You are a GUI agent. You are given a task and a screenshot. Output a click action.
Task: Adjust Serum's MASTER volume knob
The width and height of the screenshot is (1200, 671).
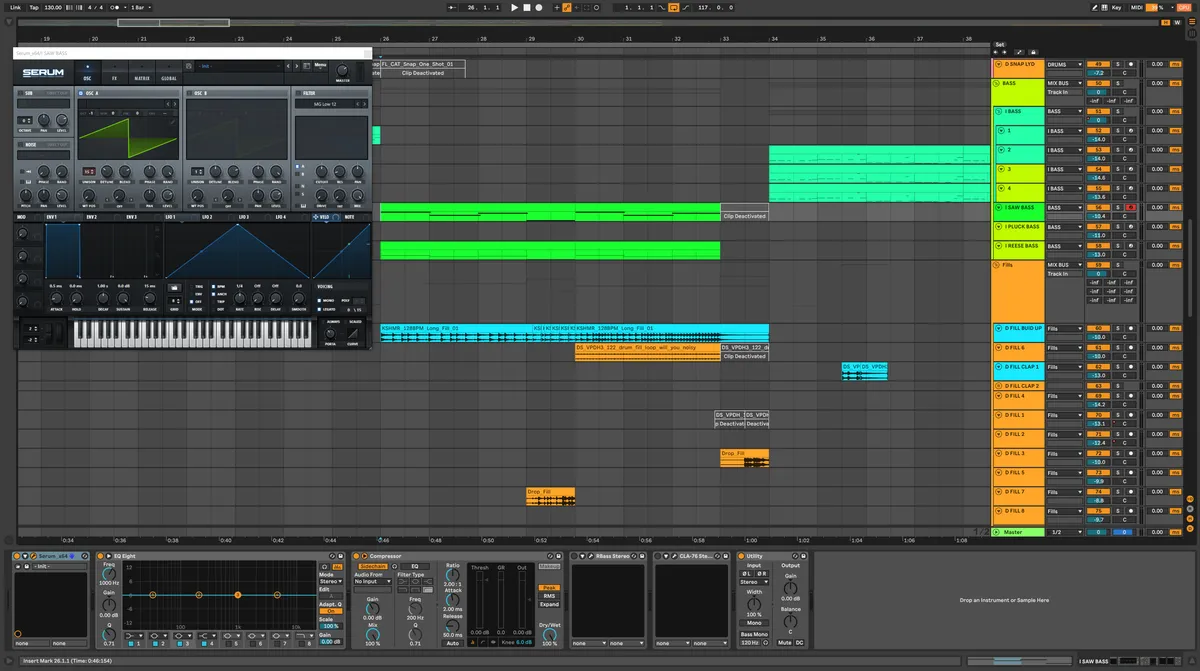(x=342, y=69)
